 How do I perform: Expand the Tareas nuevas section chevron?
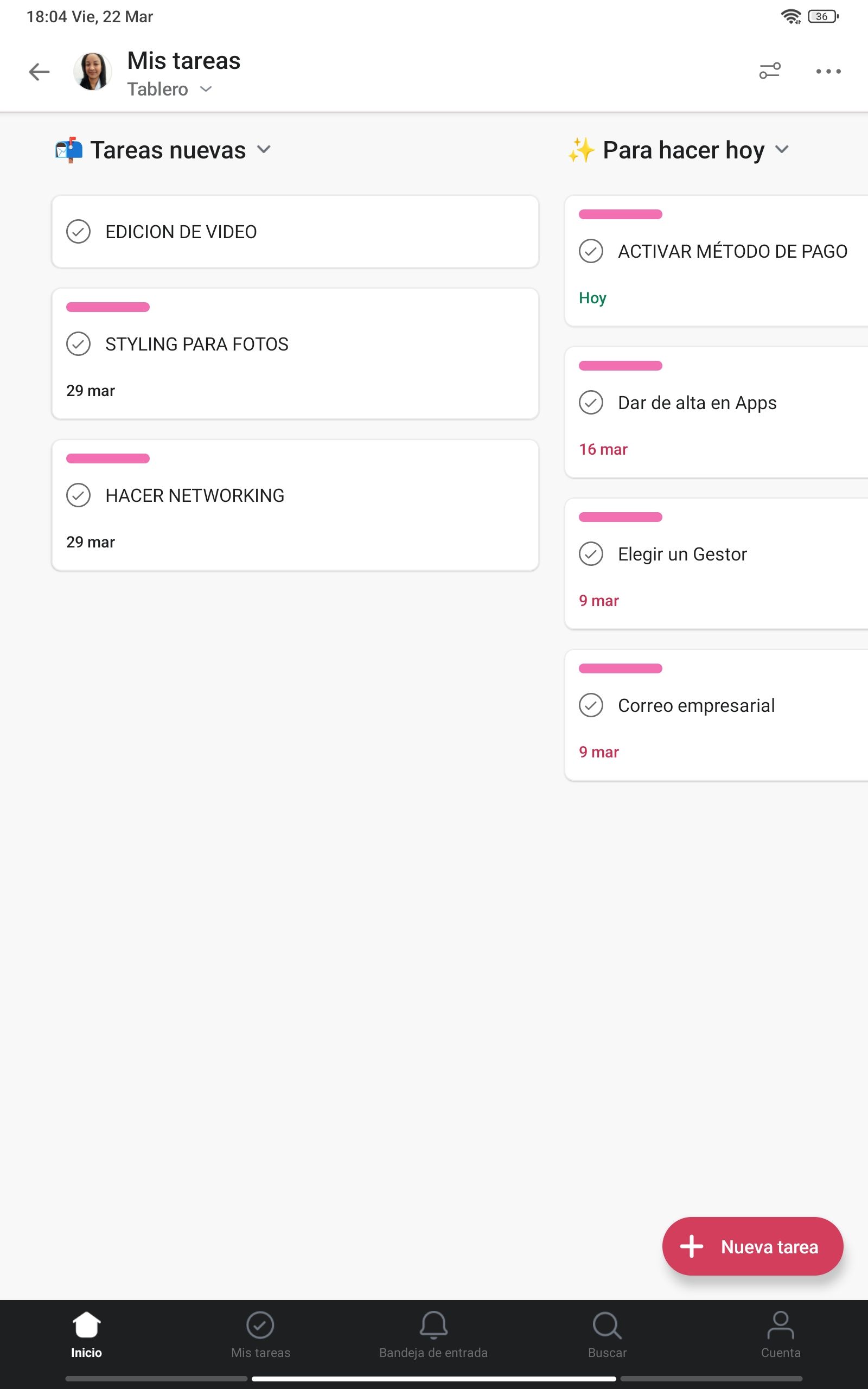coord(264,150)
